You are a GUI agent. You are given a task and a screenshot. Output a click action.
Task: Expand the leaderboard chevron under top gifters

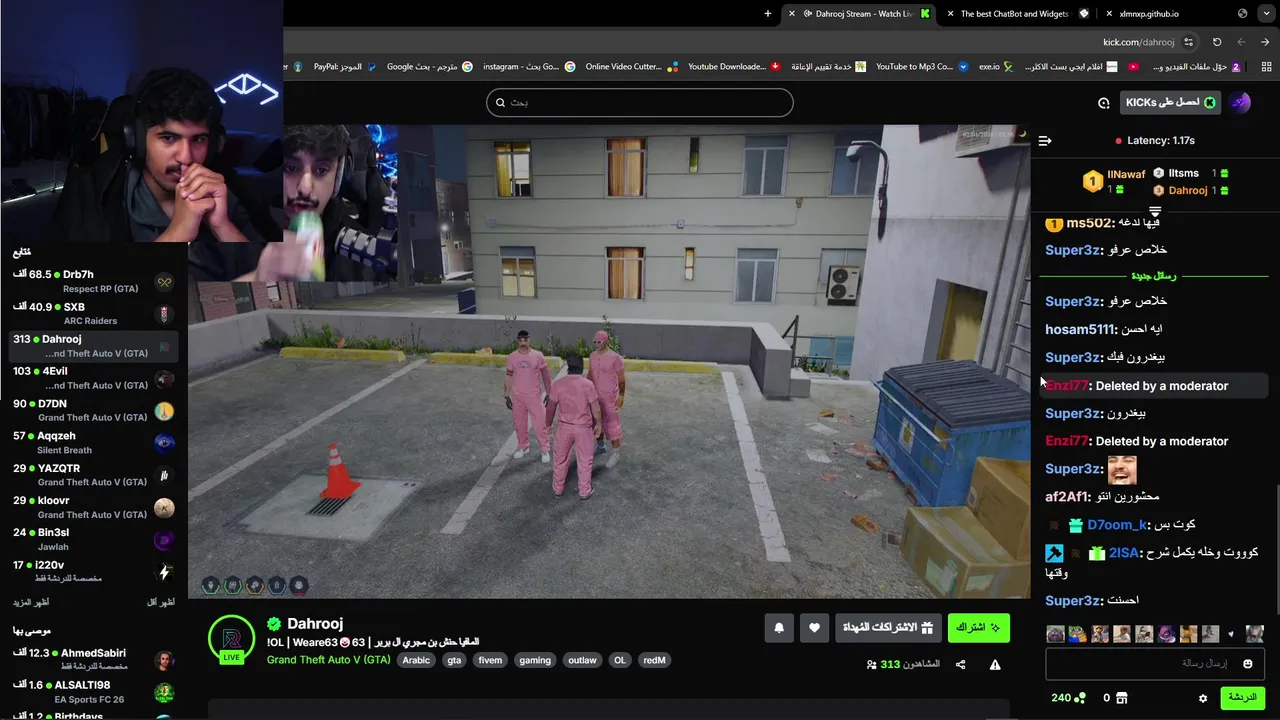tap(1155, 211)
